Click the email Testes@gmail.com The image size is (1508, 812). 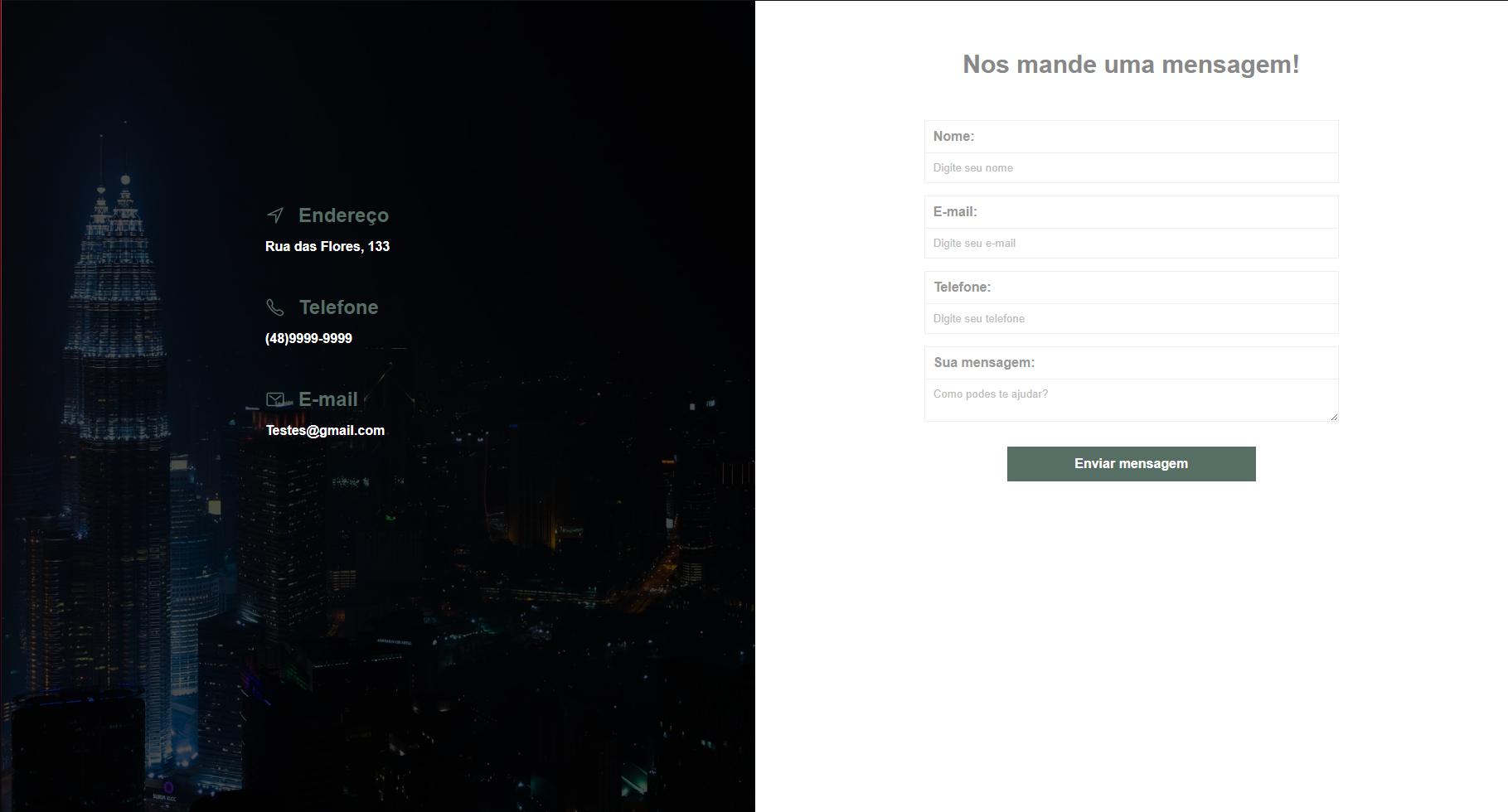tap(325, 430)
